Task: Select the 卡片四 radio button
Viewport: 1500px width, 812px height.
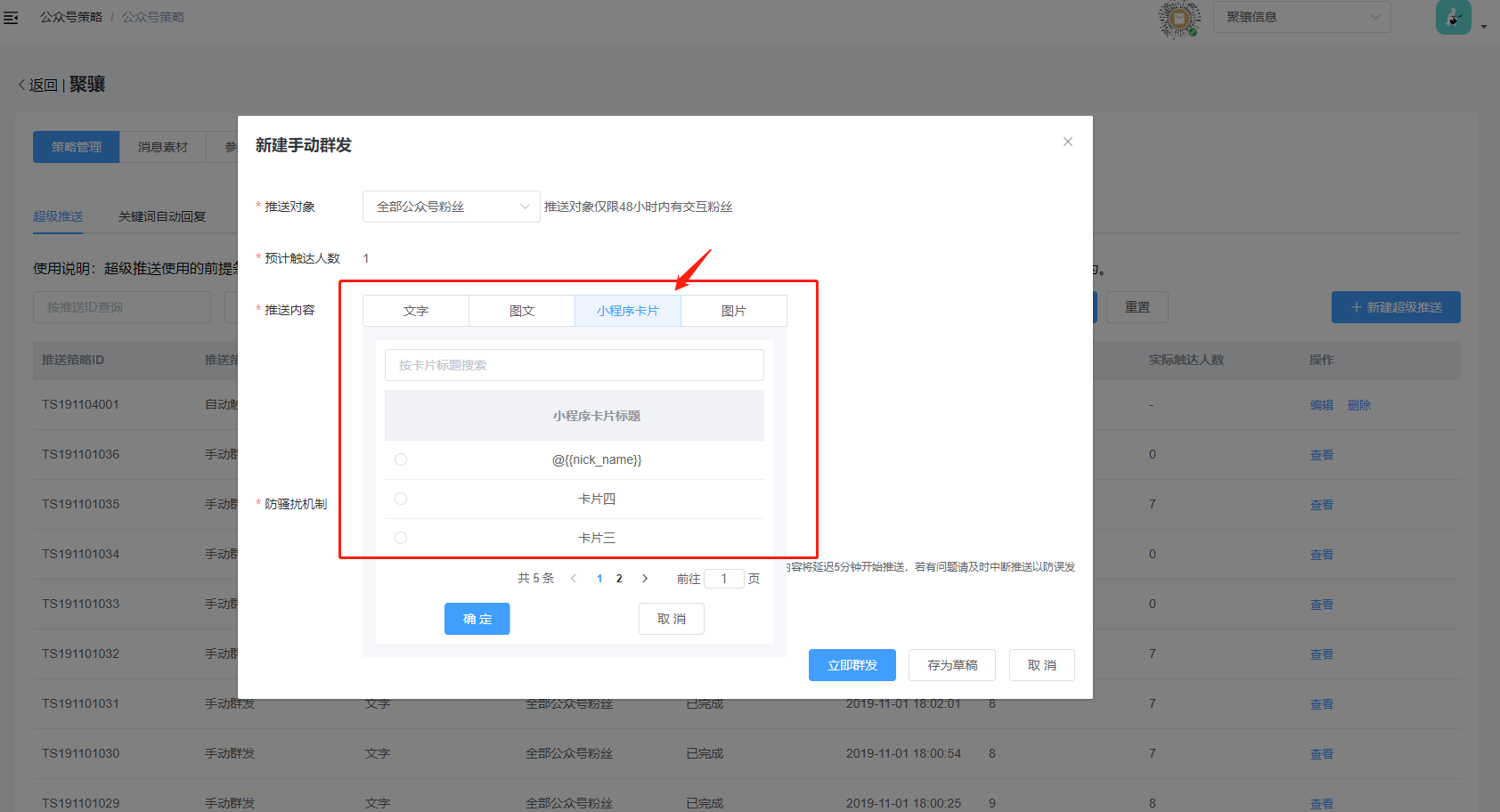Action: tap(401, 499)
